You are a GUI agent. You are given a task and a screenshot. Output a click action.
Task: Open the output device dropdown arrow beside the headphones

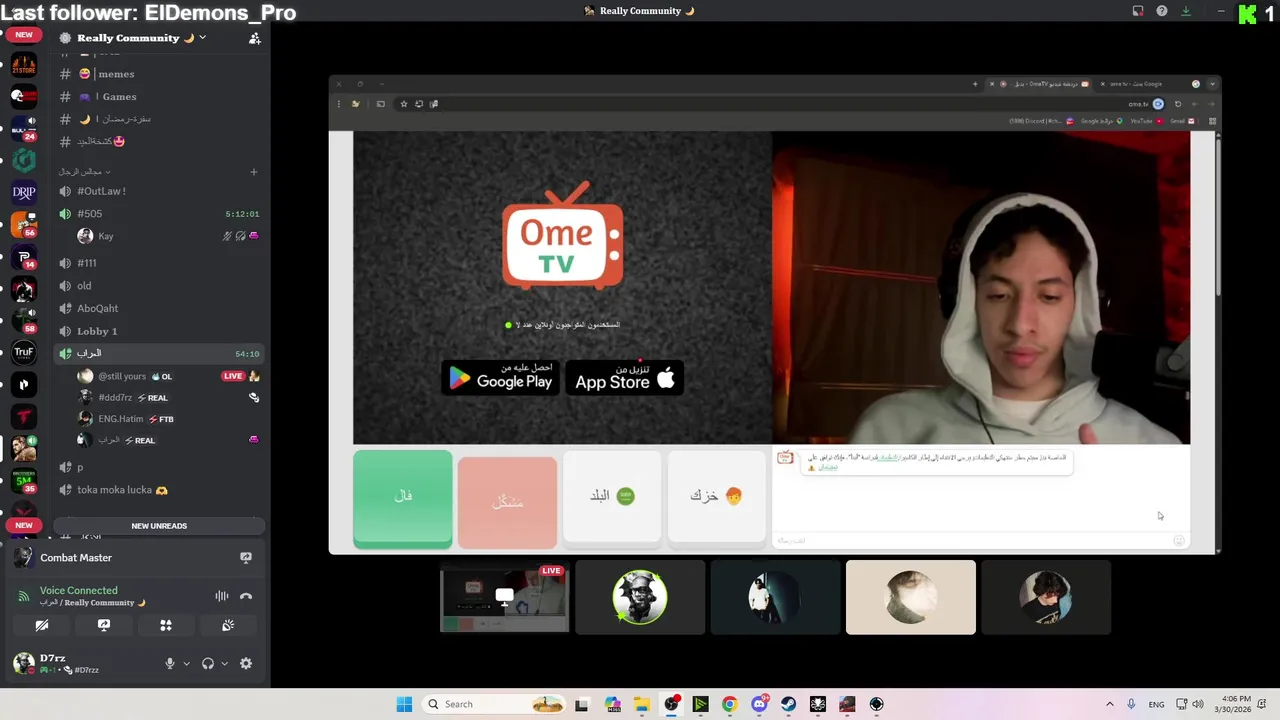[224, 664]
